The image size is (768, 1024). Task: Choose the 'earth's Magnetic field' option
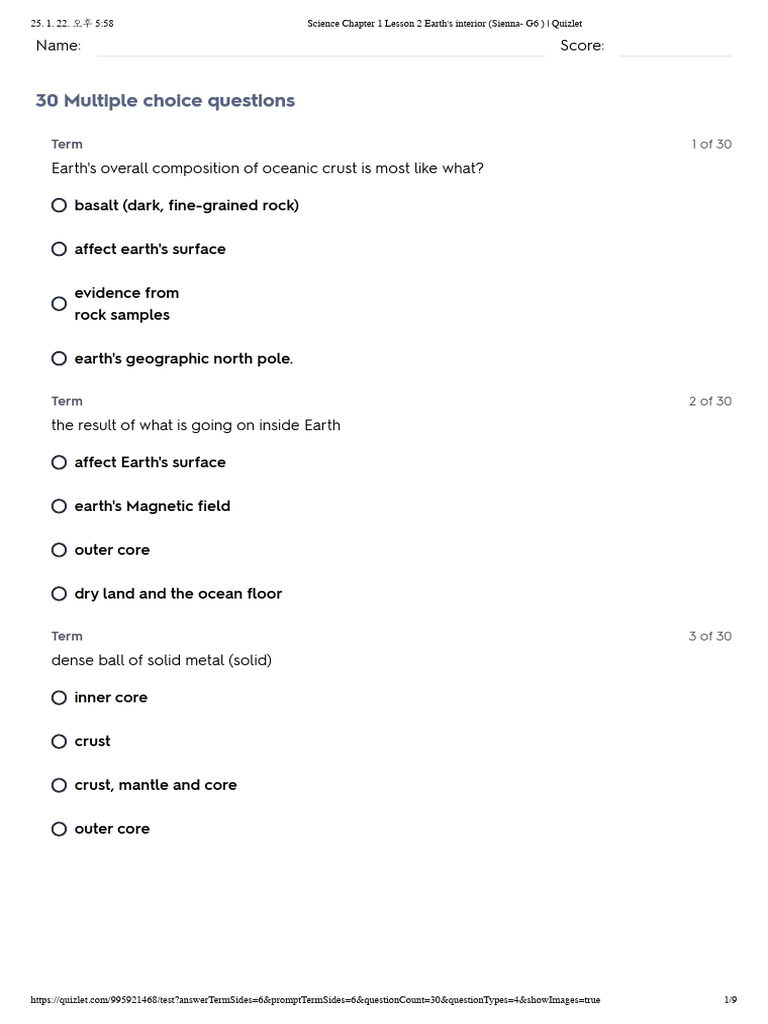[59, 506]
